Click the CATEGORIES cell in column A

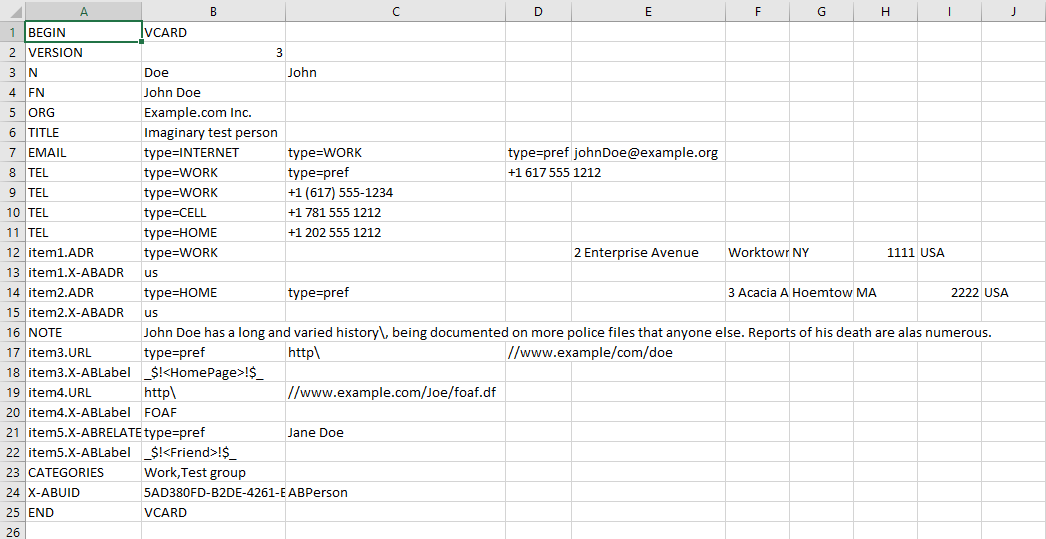point(83,472)
